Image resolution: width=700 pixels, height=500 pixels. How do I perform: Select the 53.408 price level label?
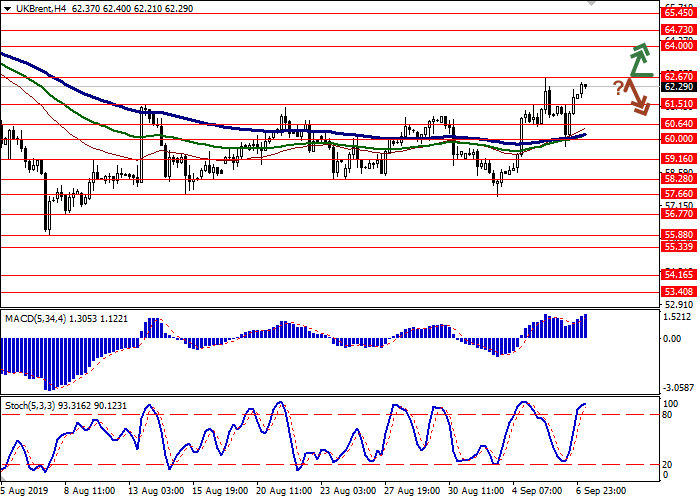679,292
